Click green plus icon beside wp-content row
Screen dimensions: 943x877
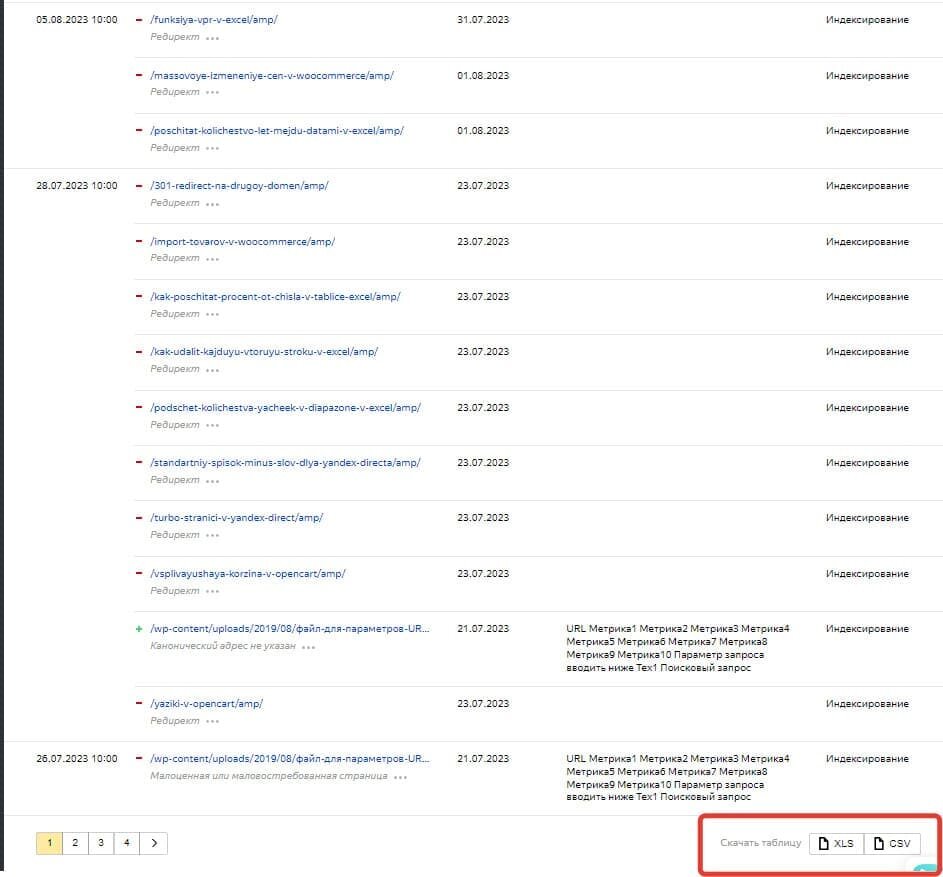(x=139, y=629)
